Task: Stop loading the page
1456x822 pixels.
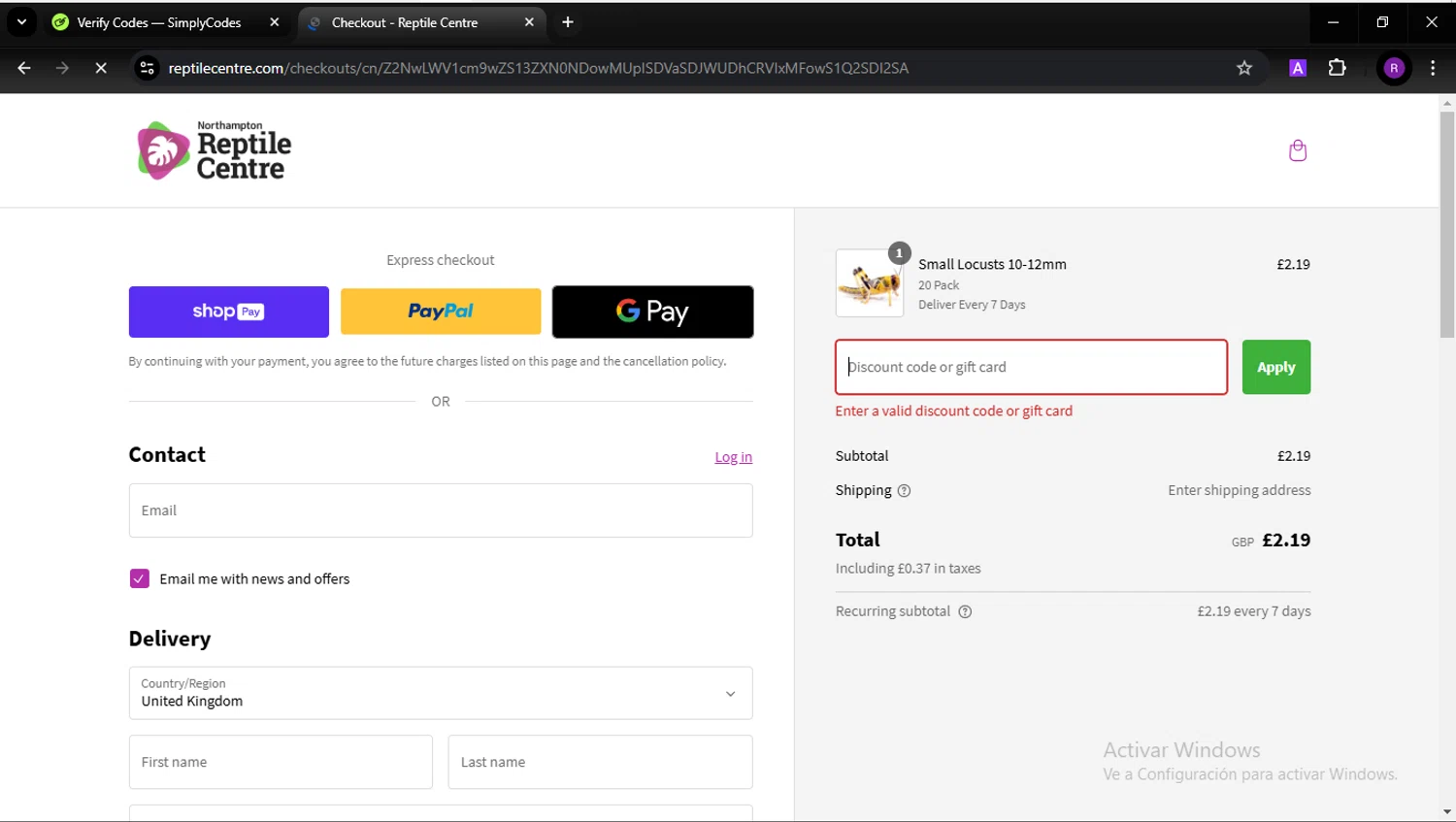Action: coord(100,68)
